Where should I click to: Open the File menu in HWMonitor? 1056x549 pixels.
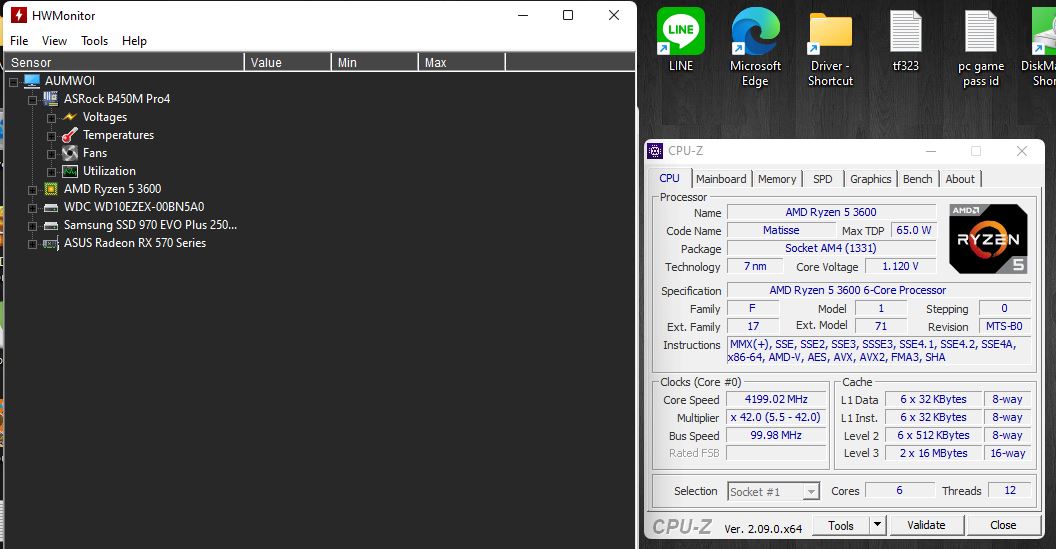coord(19,40)
